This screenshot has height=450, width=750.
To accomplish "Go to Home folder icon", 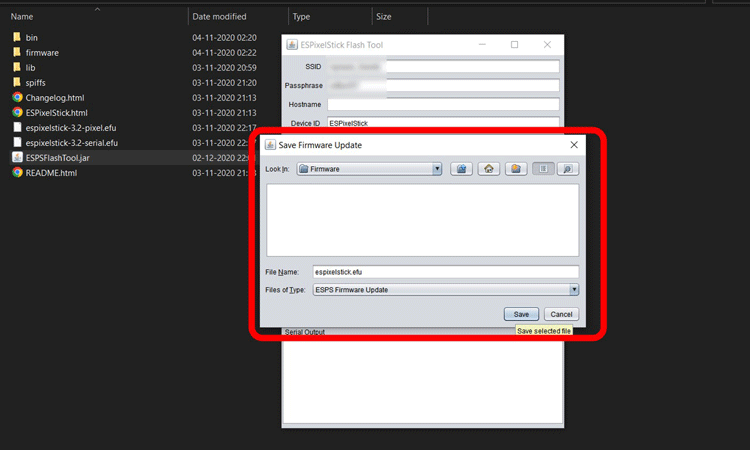I will tap(488, 169).
